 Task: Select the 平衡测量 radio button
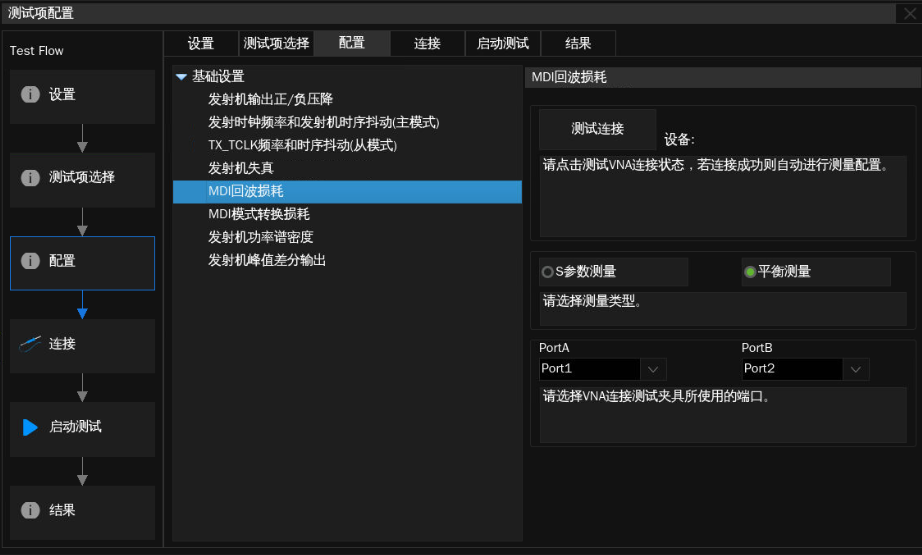(x=750, y=272)
